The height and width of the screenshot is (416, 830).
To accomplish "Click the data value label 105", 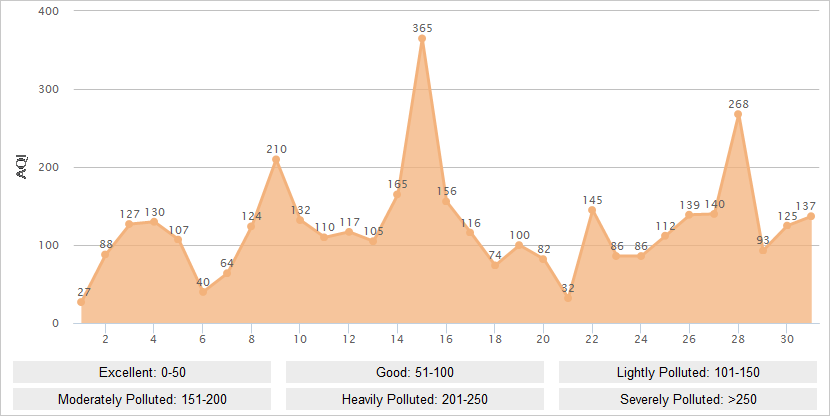I will coord(374,231).
